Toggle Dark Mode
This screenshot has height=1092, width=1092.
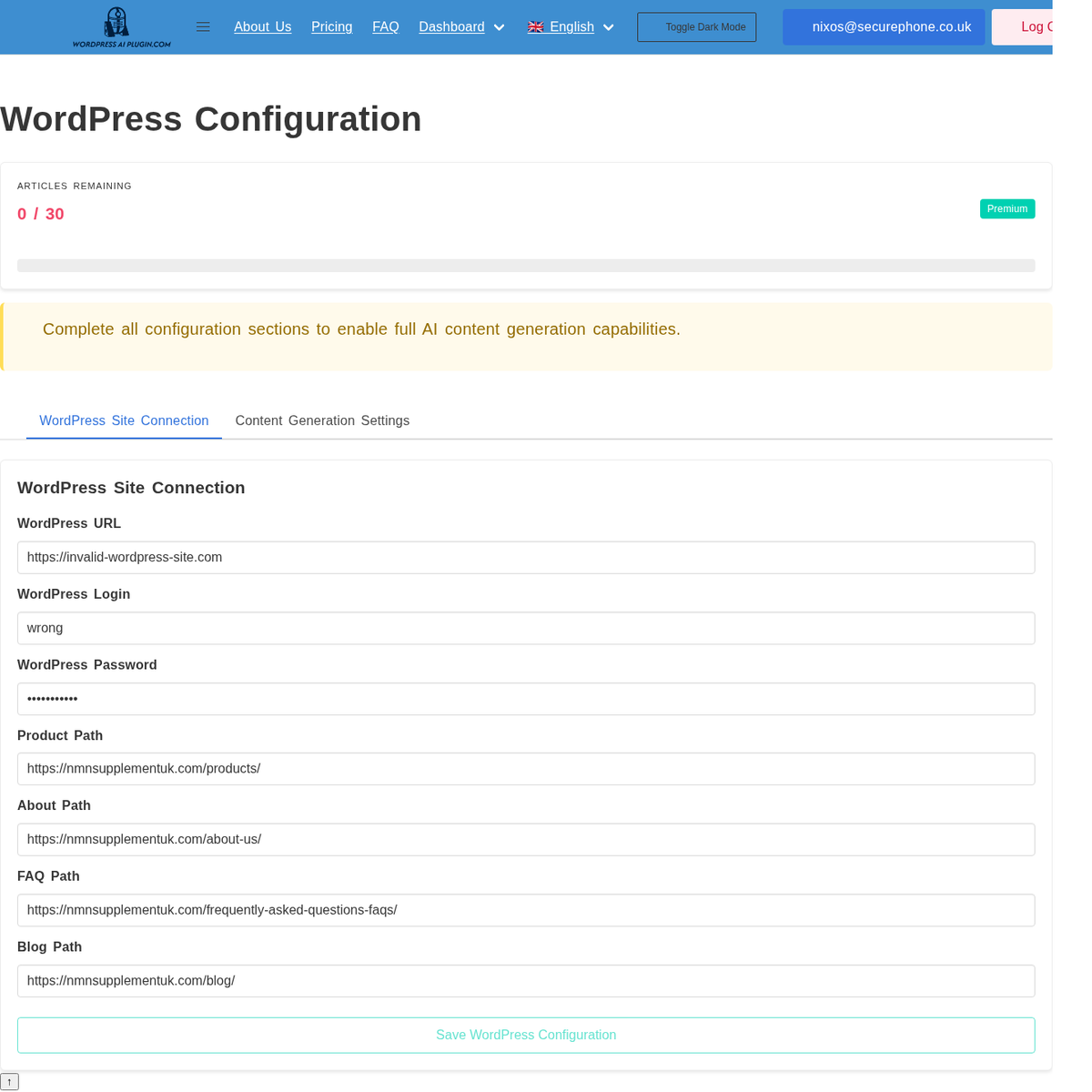point(696,26)
